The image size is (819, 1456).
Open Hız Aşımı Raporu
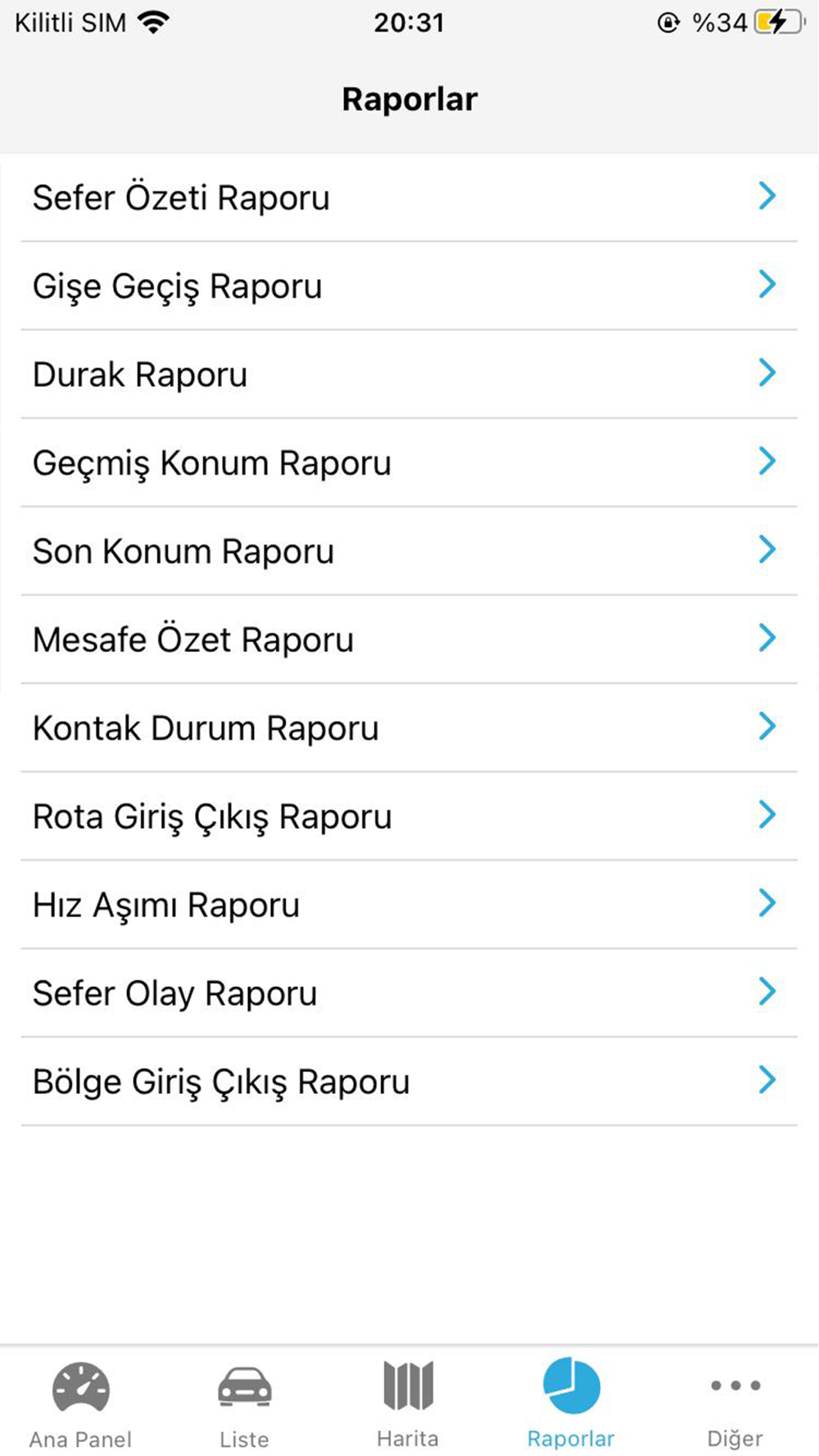pos(409,905)
